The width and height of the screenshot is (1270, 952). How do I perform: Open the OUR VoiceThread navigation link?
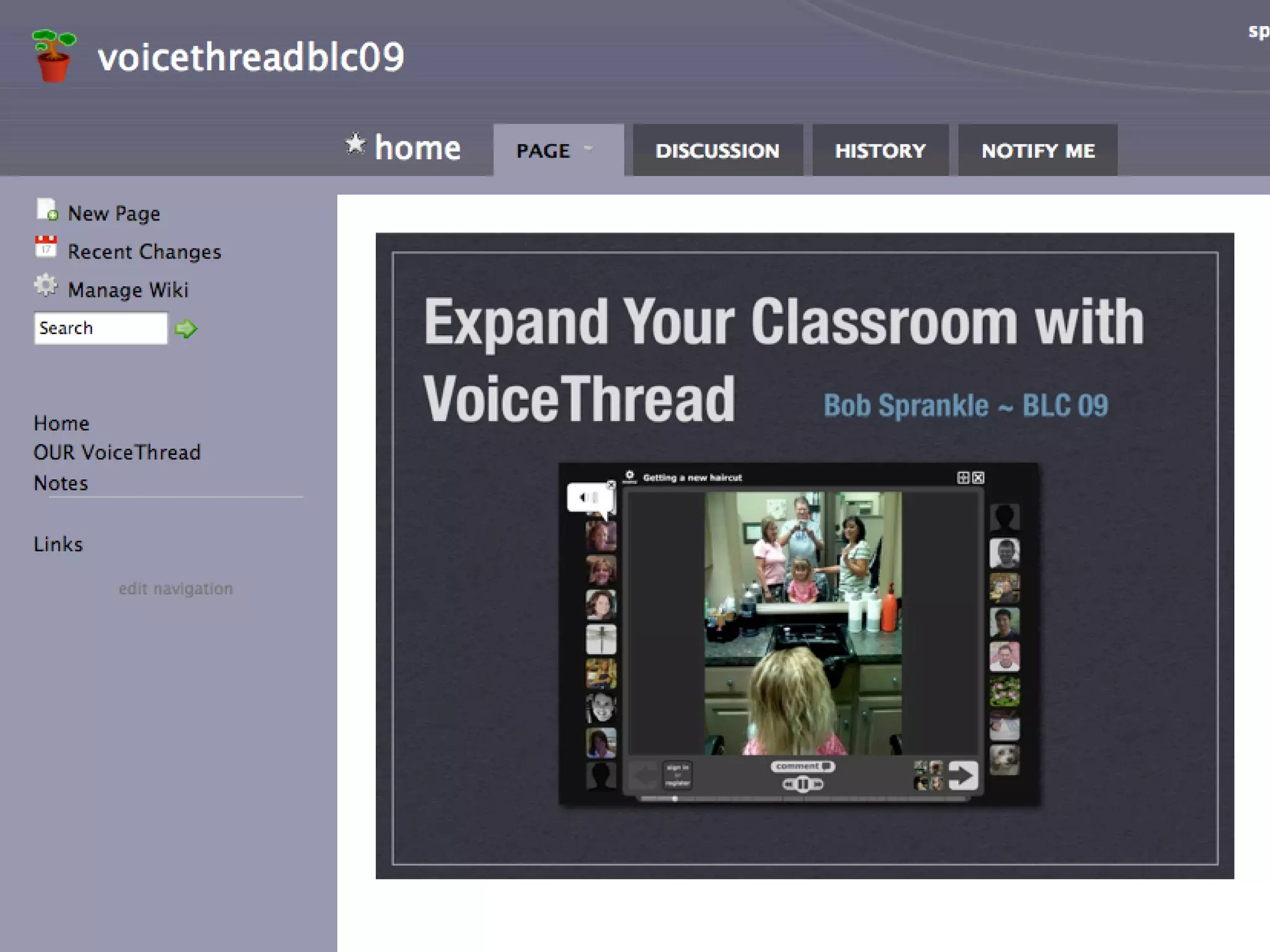tap(117, 452)
